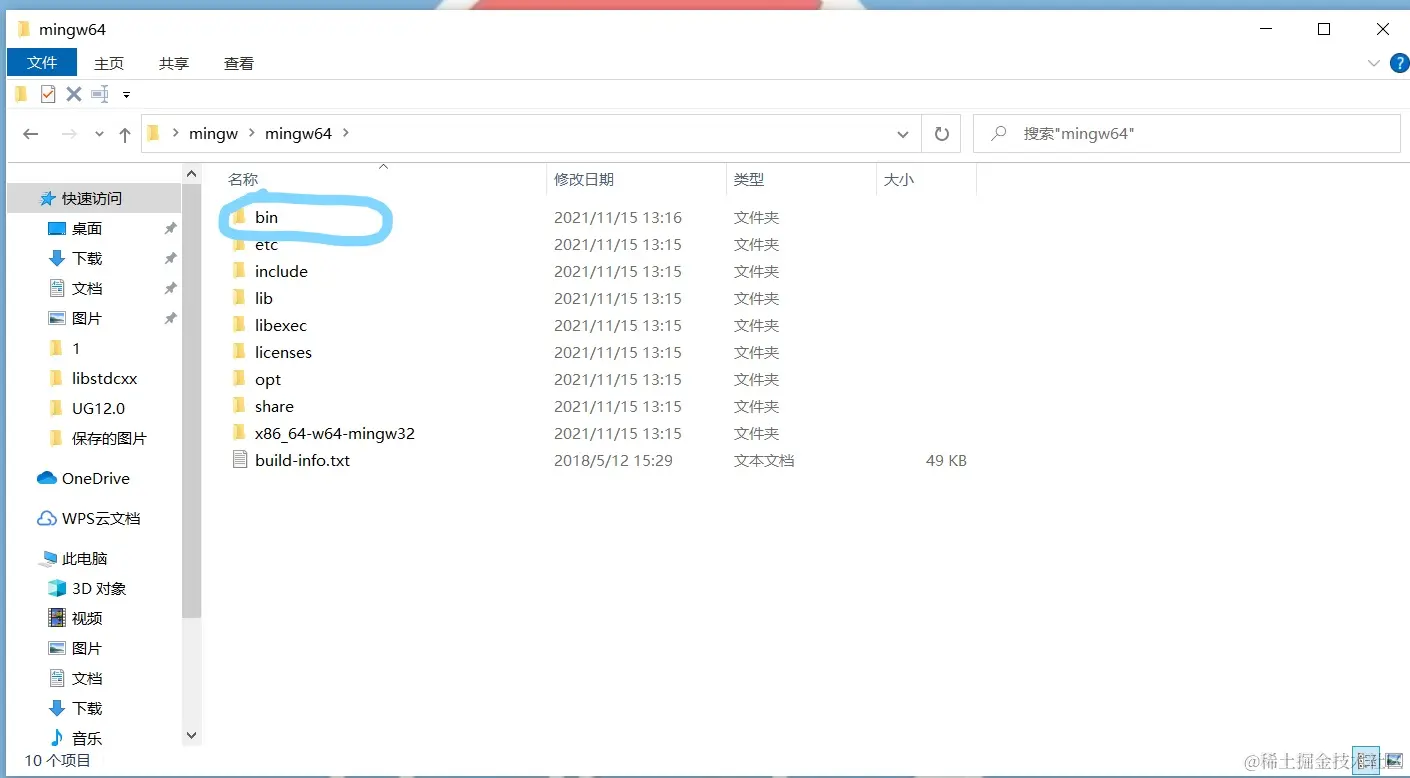Open UG12.0 in navigation pane
Image resolution: width=1410 pixels, height=778 pixels.
[98, 408]
